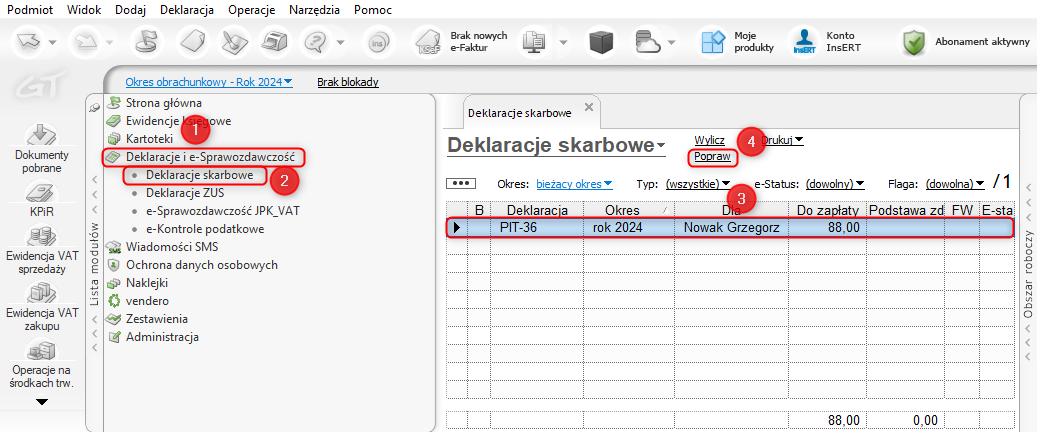
Task: Open the Drukuj dropdown
Action: [x=782, y=140]
